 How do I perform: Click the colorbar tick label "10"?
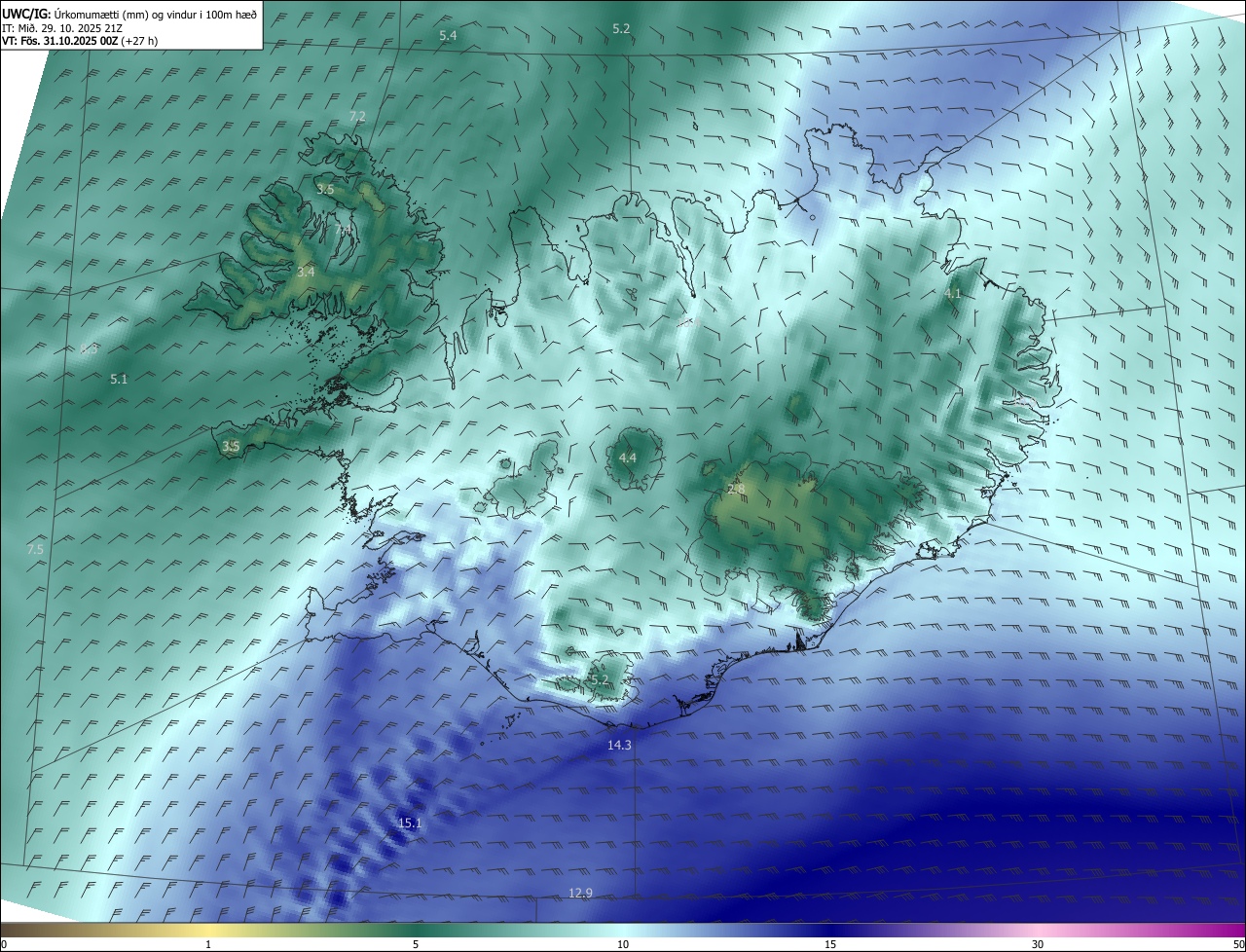[623, 944]
